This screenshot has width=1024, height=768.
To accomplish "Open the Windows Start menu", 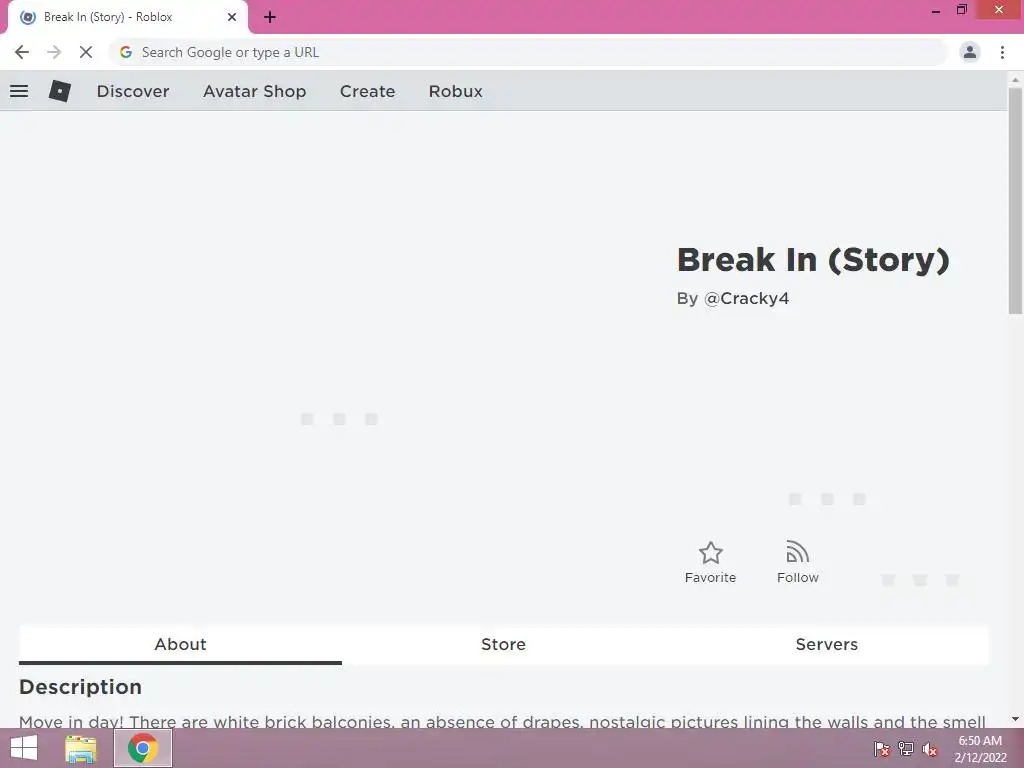I will pyautogui.click(x=24, y=748).
